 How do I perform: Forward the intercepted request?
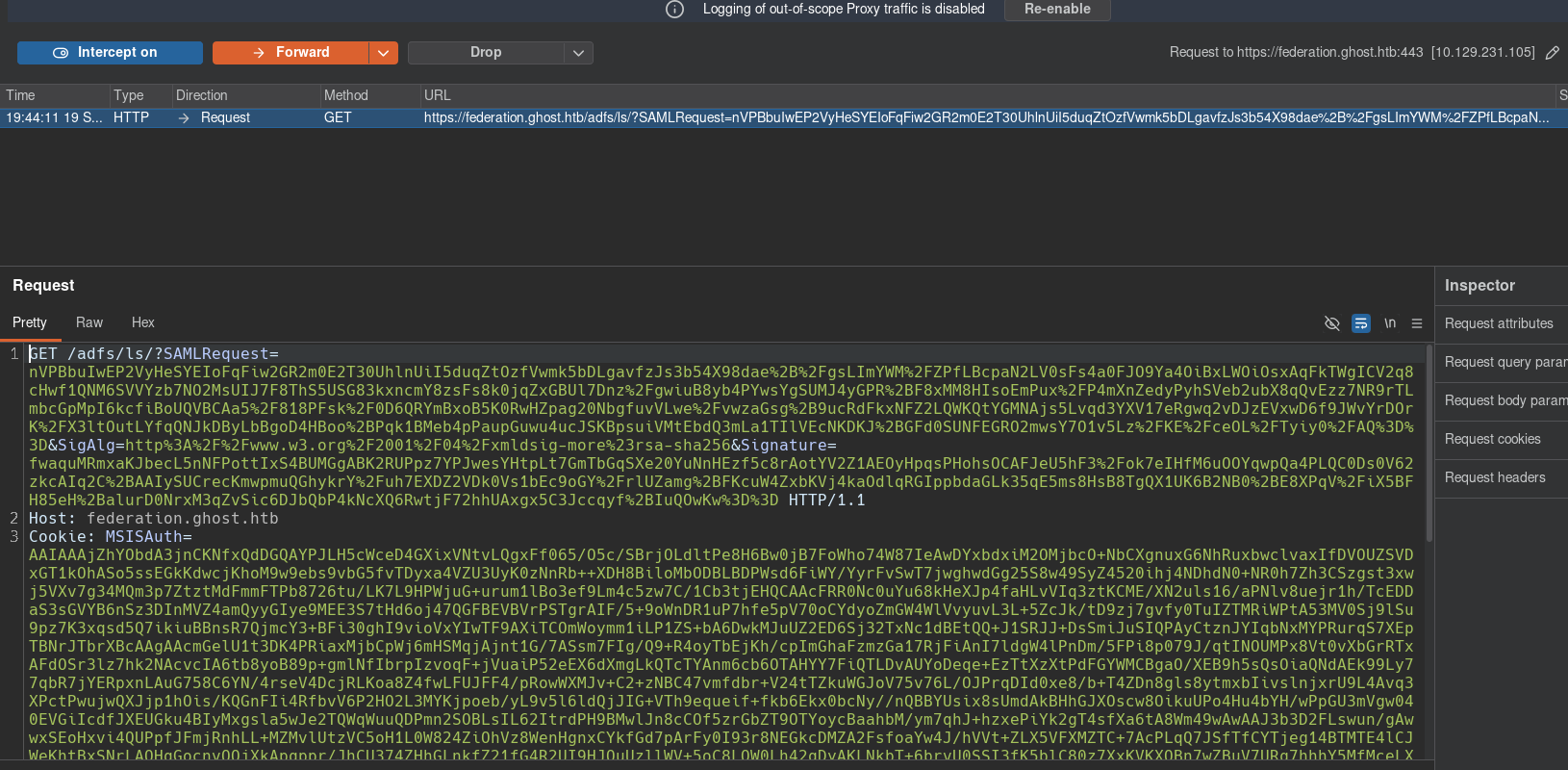291,53
